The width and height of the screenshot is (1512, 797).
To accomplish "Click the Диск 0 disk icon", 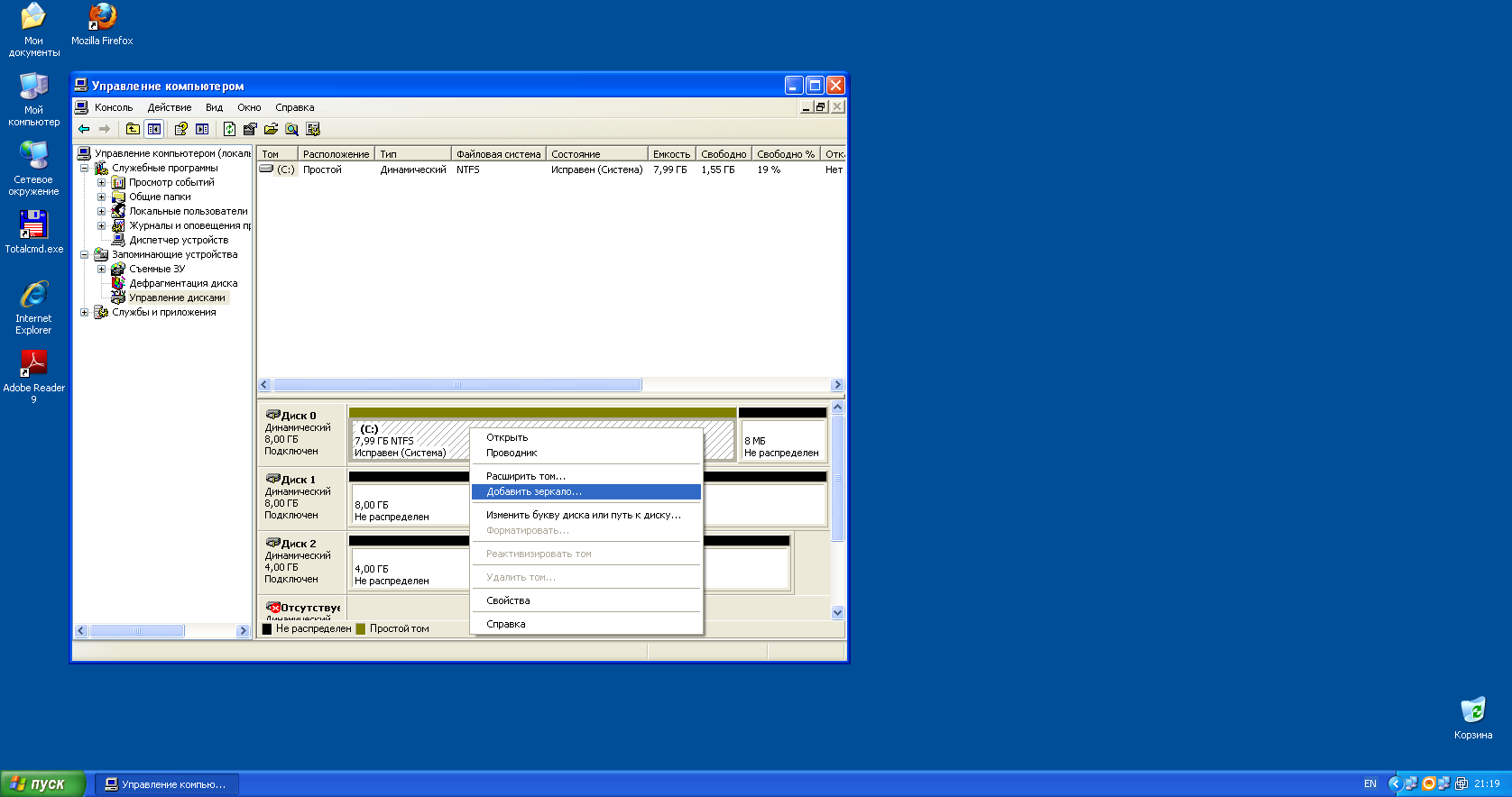I will (x=272, y=416).
